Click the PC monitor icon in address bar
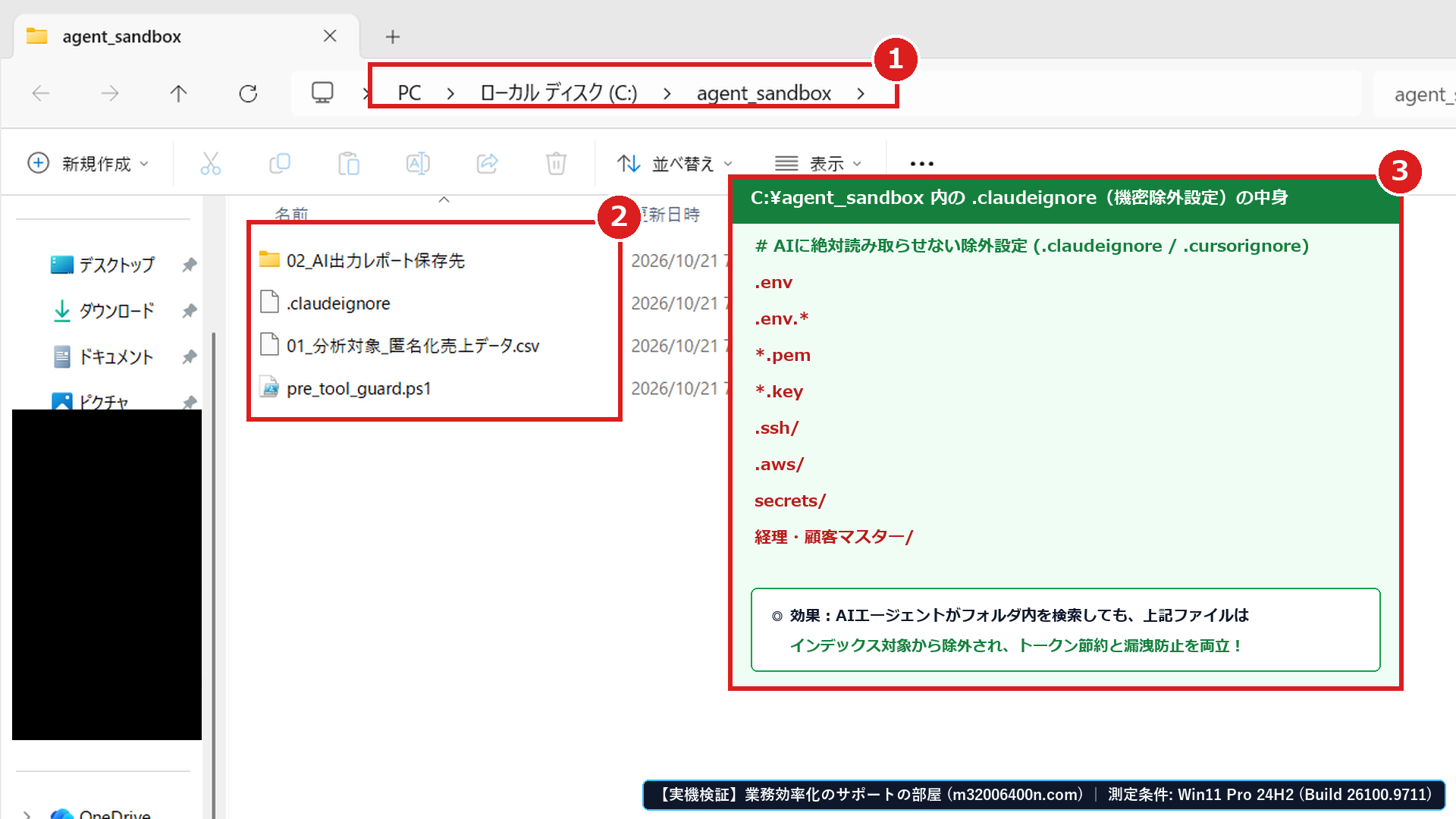This screenshot has height=819, width=1456. pos(322,93)
